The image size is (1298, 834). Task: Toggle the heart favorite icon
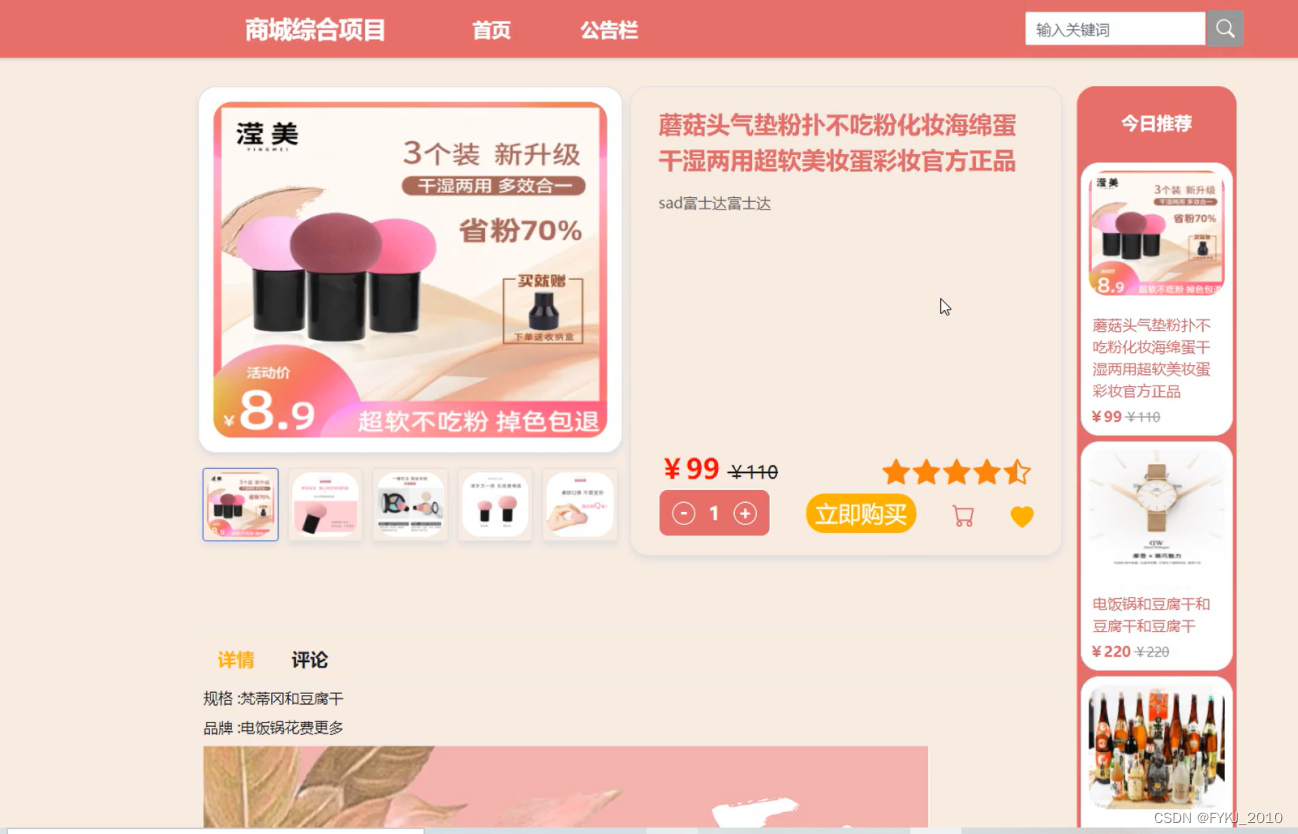pyautogui.click(x=1021, y=516)
